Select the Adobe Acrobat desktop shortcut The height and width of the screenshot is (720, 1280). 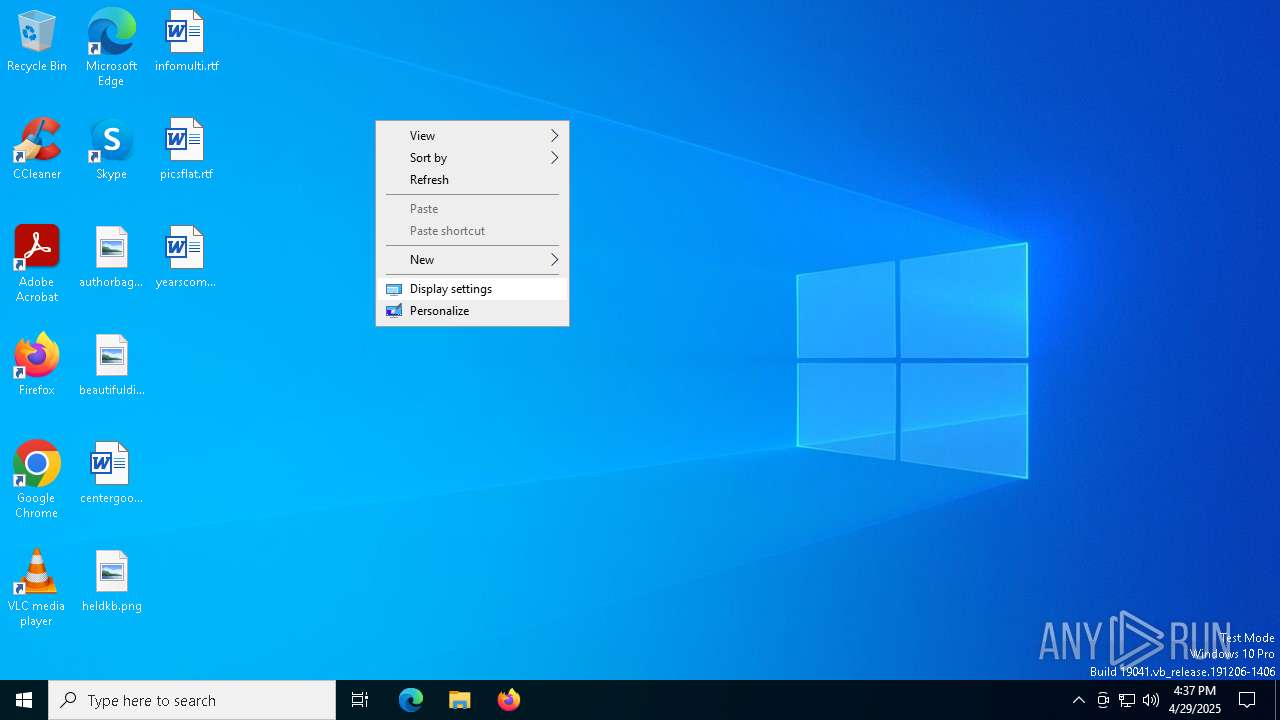(x=37, y=264)
